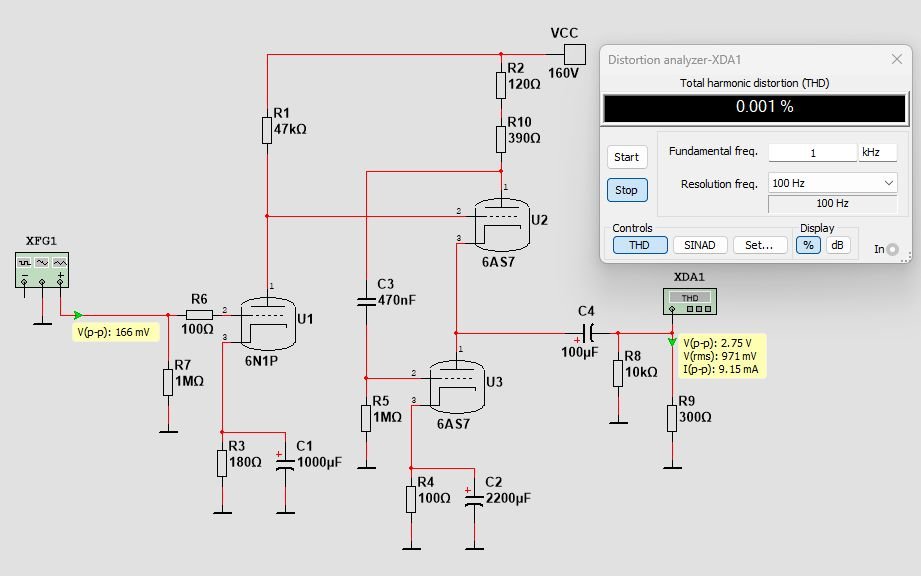Image resolution: width=921 pixels, height=576 pixels.
Task: Select resistor R2 120Ω
Action: pyautogui.click(x=500, y=86)
